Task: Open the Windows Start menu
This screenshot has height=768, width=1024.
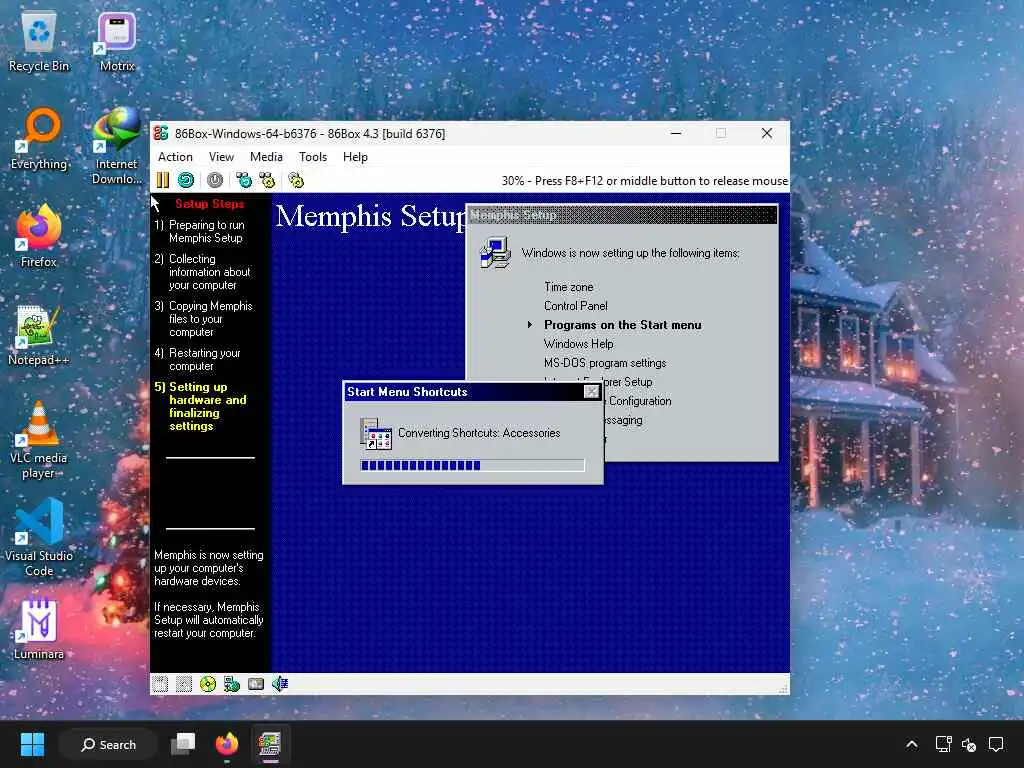Action: 32,744
